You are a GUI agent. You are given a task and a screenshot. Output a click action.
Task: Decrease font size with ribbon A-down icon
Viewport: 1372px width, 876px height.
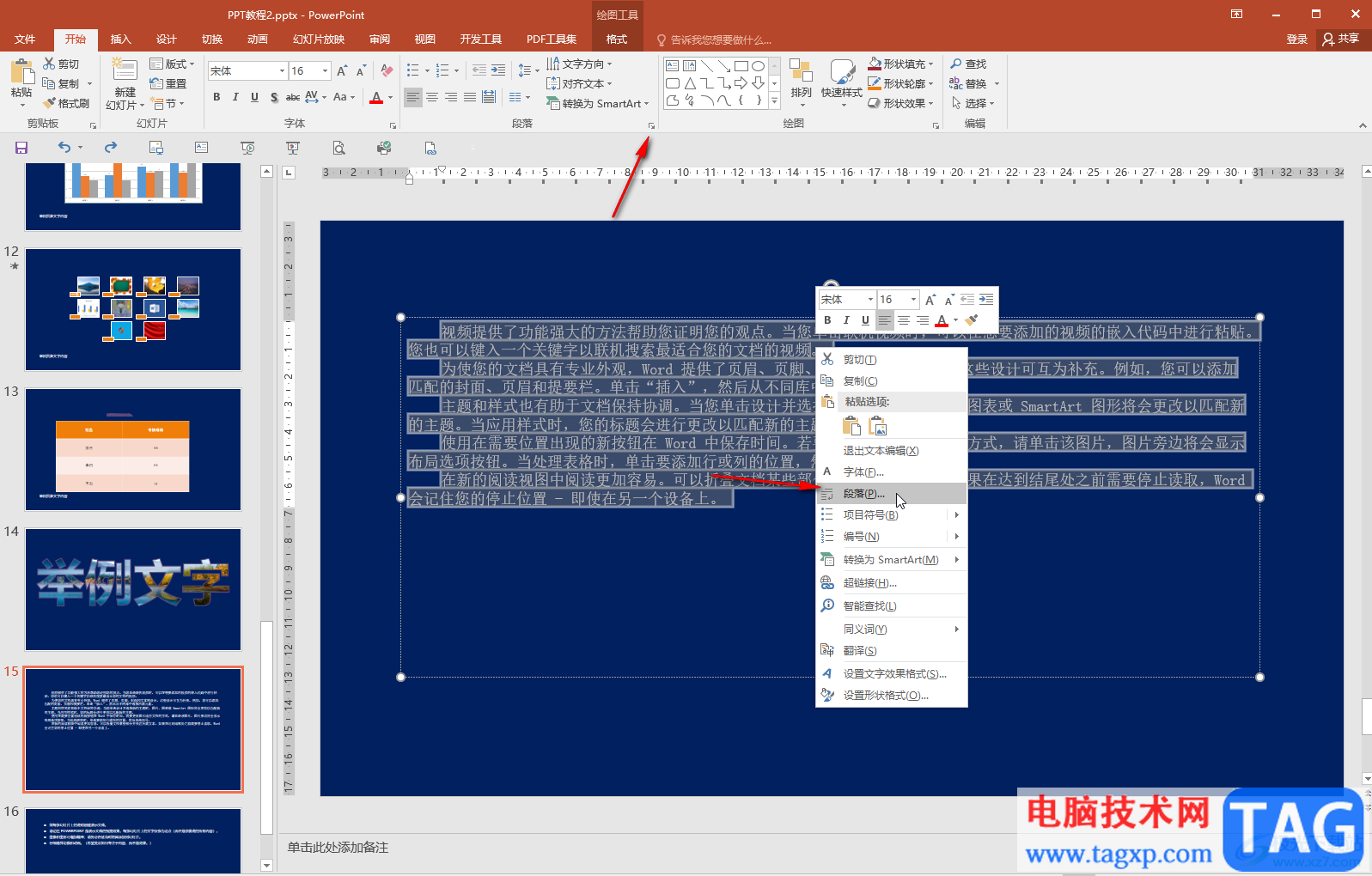pyautogui.click(x=361, y=70)
